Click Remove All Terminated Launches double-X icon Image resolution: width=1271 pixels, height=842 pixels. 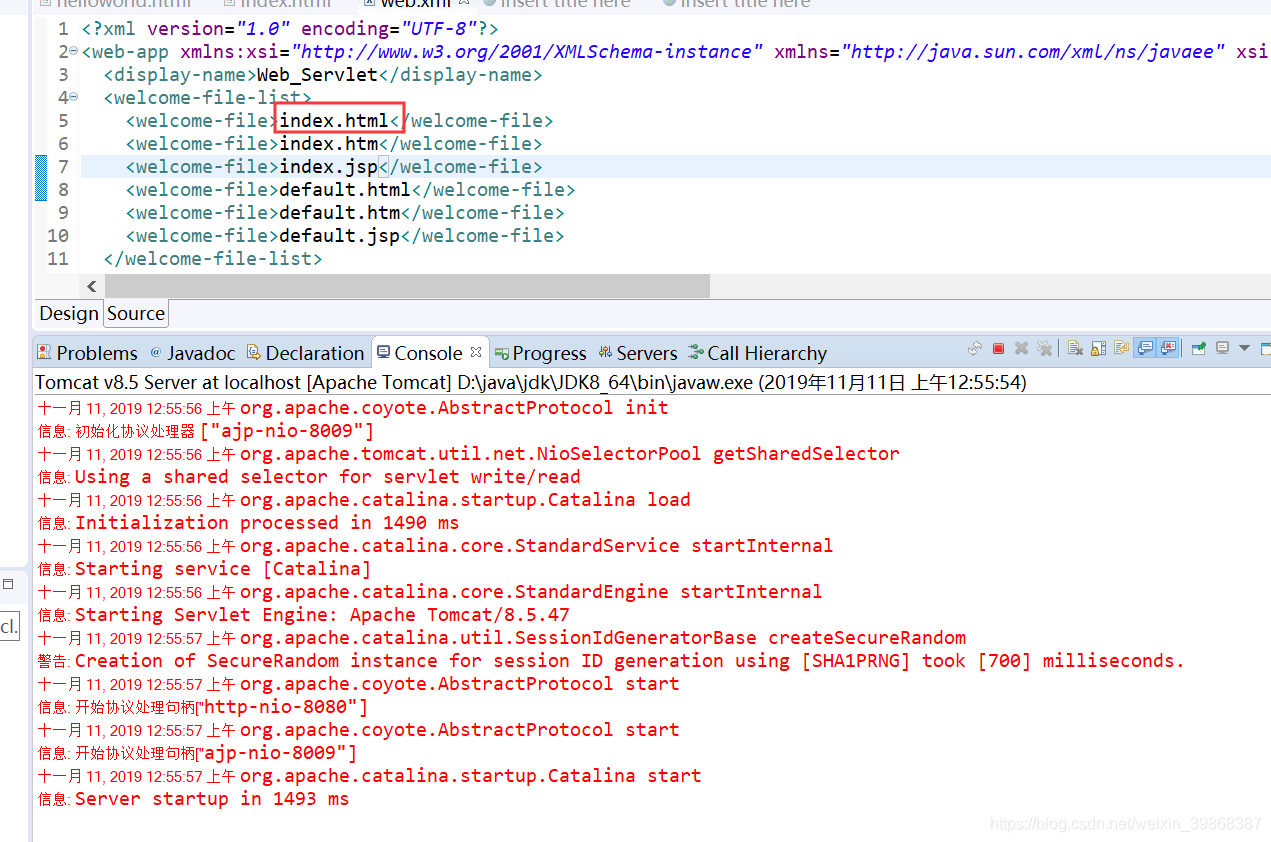coord(1044,348)
